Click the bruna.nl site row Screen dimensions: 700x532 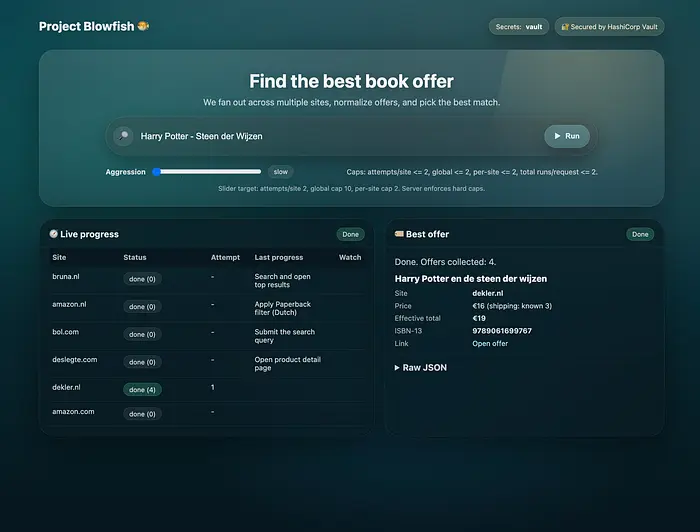(x=207, y=280)
